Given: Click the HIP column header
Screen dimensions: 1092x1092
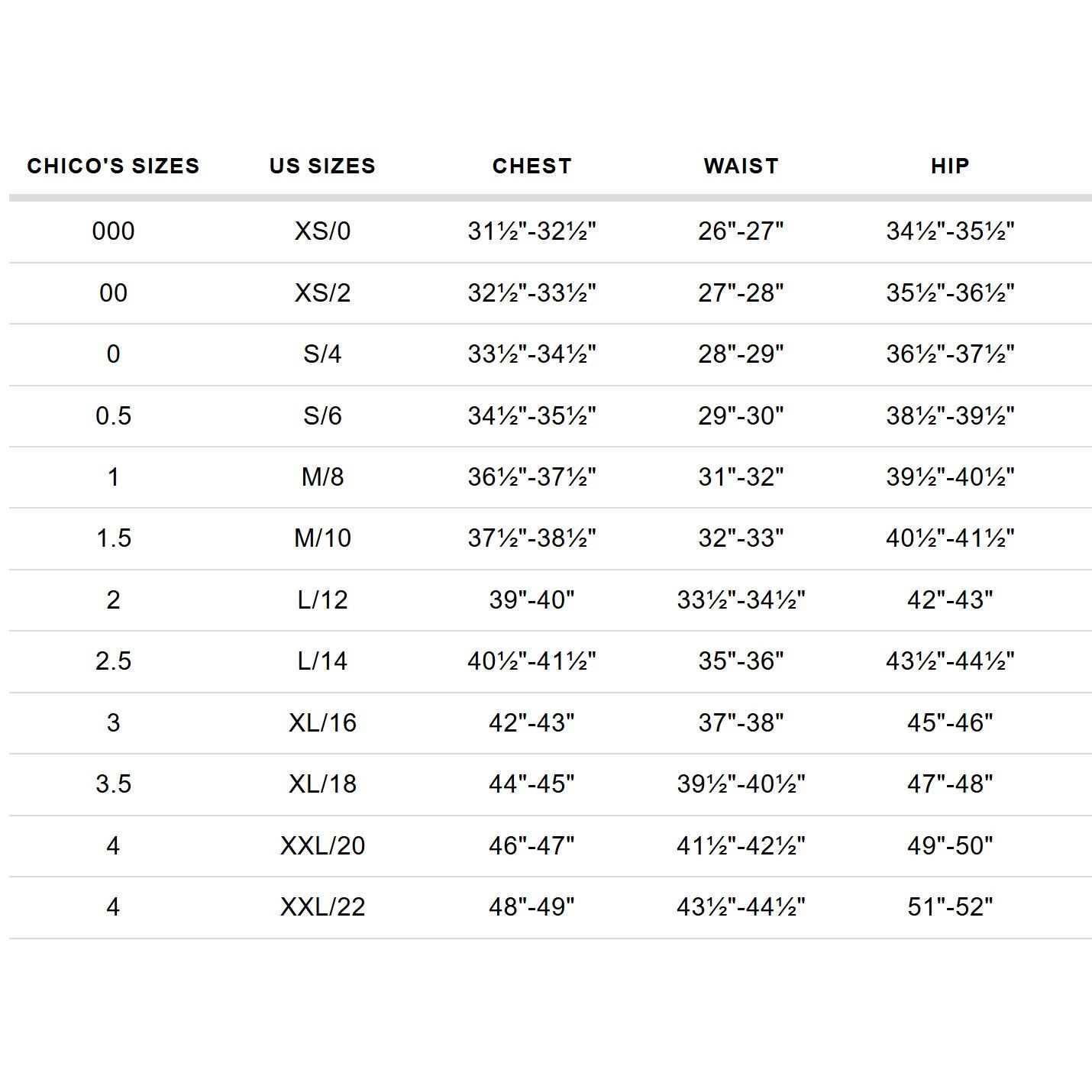Looking at the screenshot, I should (950, 166).
